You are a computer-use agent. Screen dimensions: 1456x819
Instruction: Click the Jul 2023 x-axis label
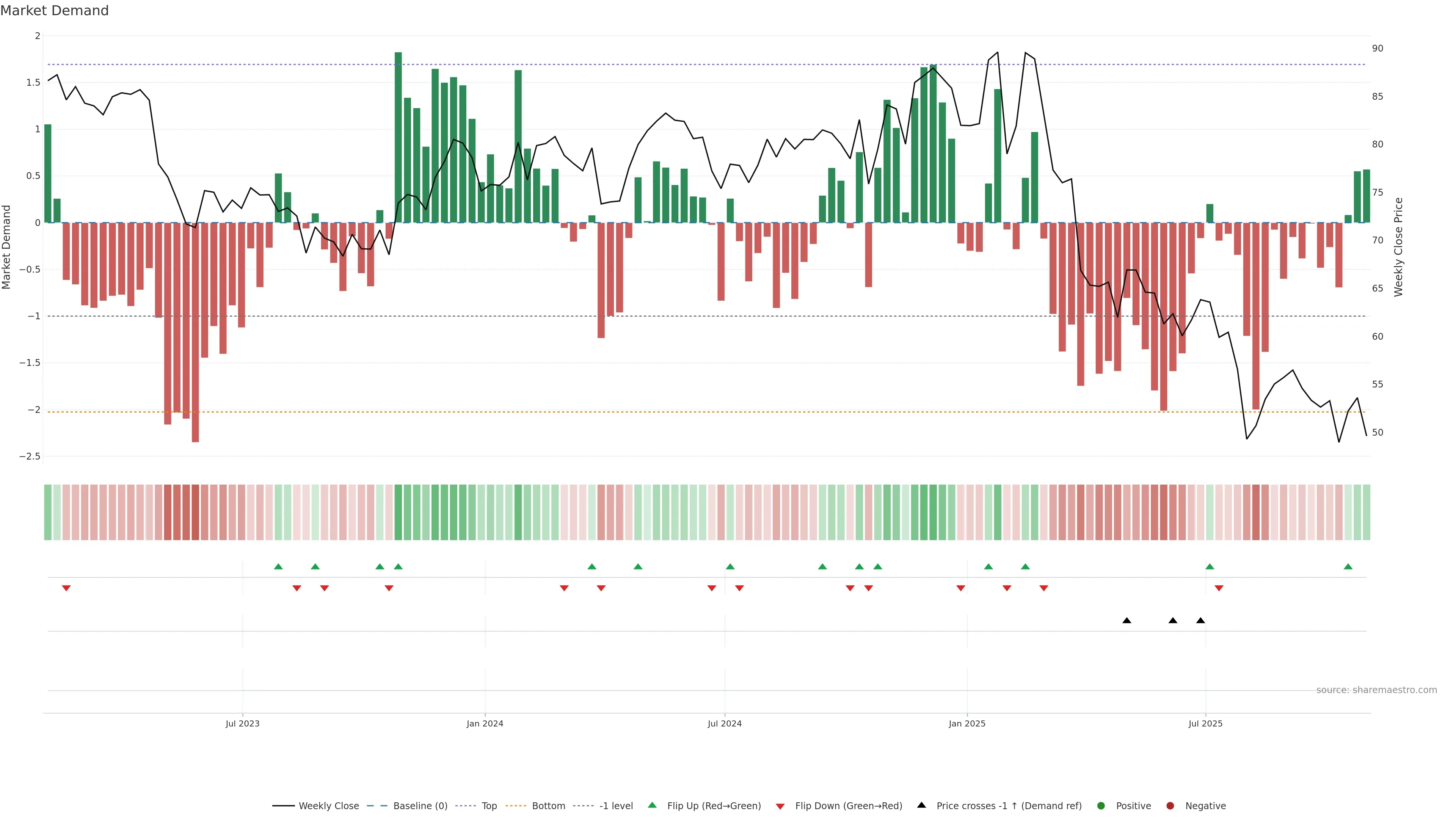tap(243, 723)
